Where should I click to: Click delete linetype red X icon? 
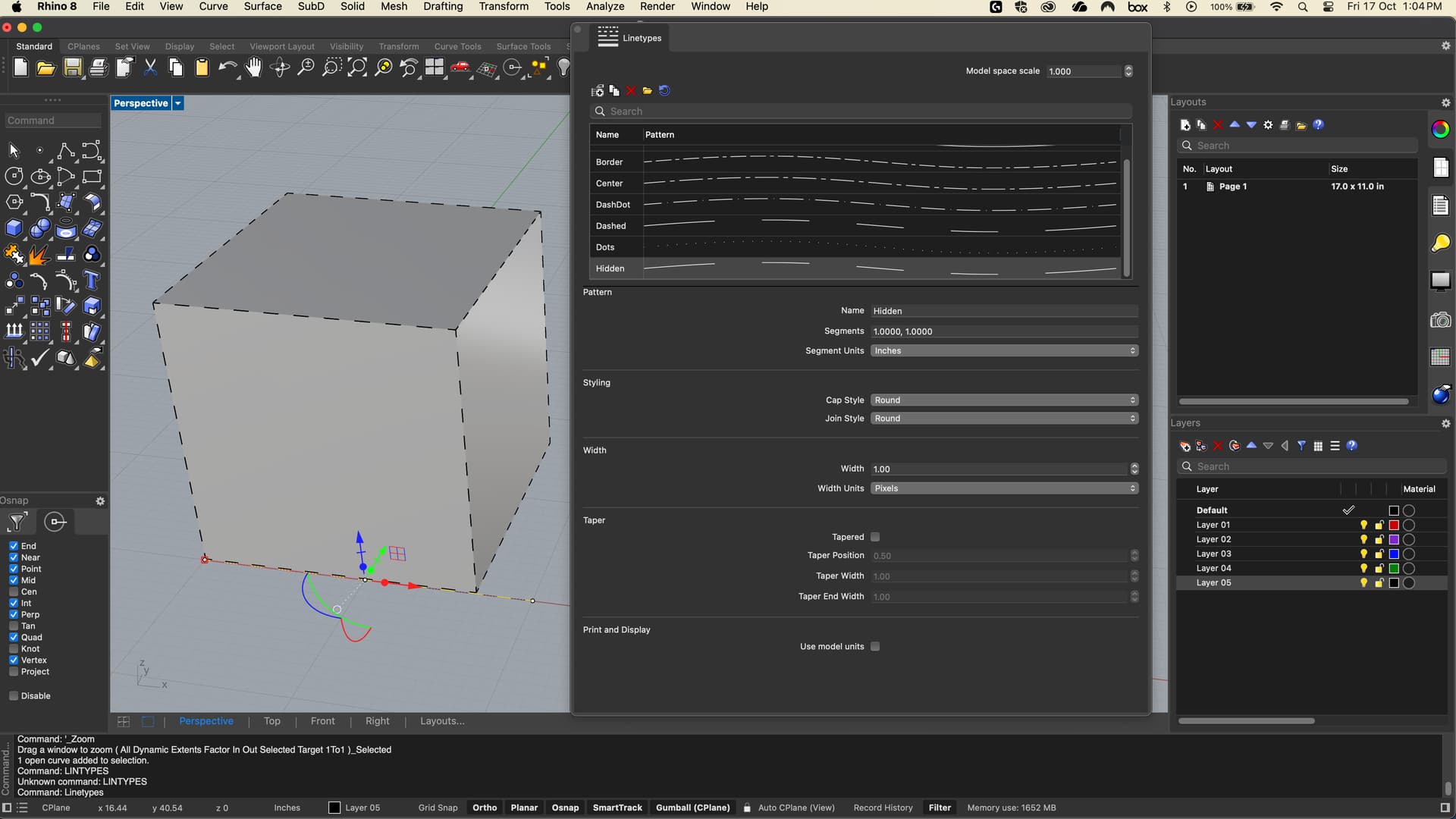click(630, 91)
